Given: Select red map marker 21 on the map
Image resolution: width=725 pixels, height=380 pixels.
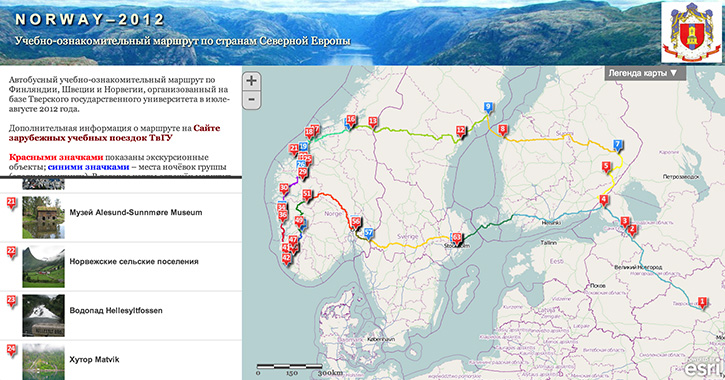Looking at the screenshot, I should coord(294,149).
